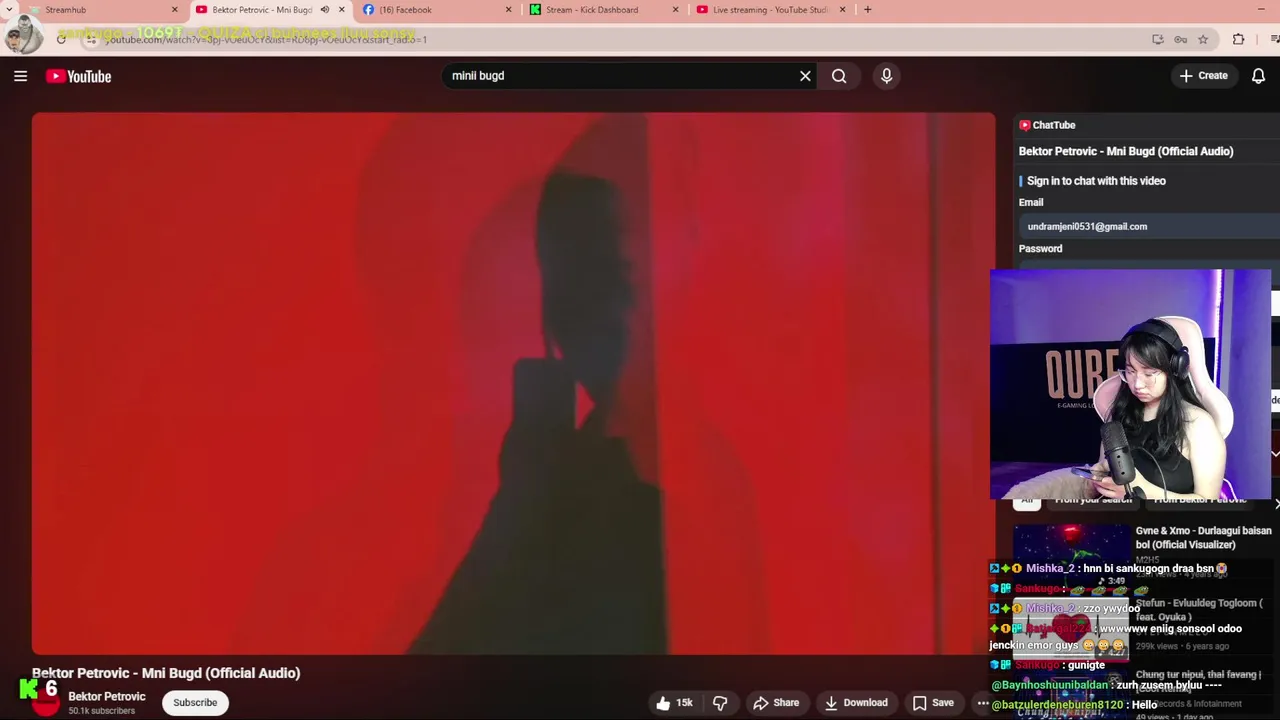Click the 'Password' label in ChatTube

pyautogui.click(x=1040, y=249)
